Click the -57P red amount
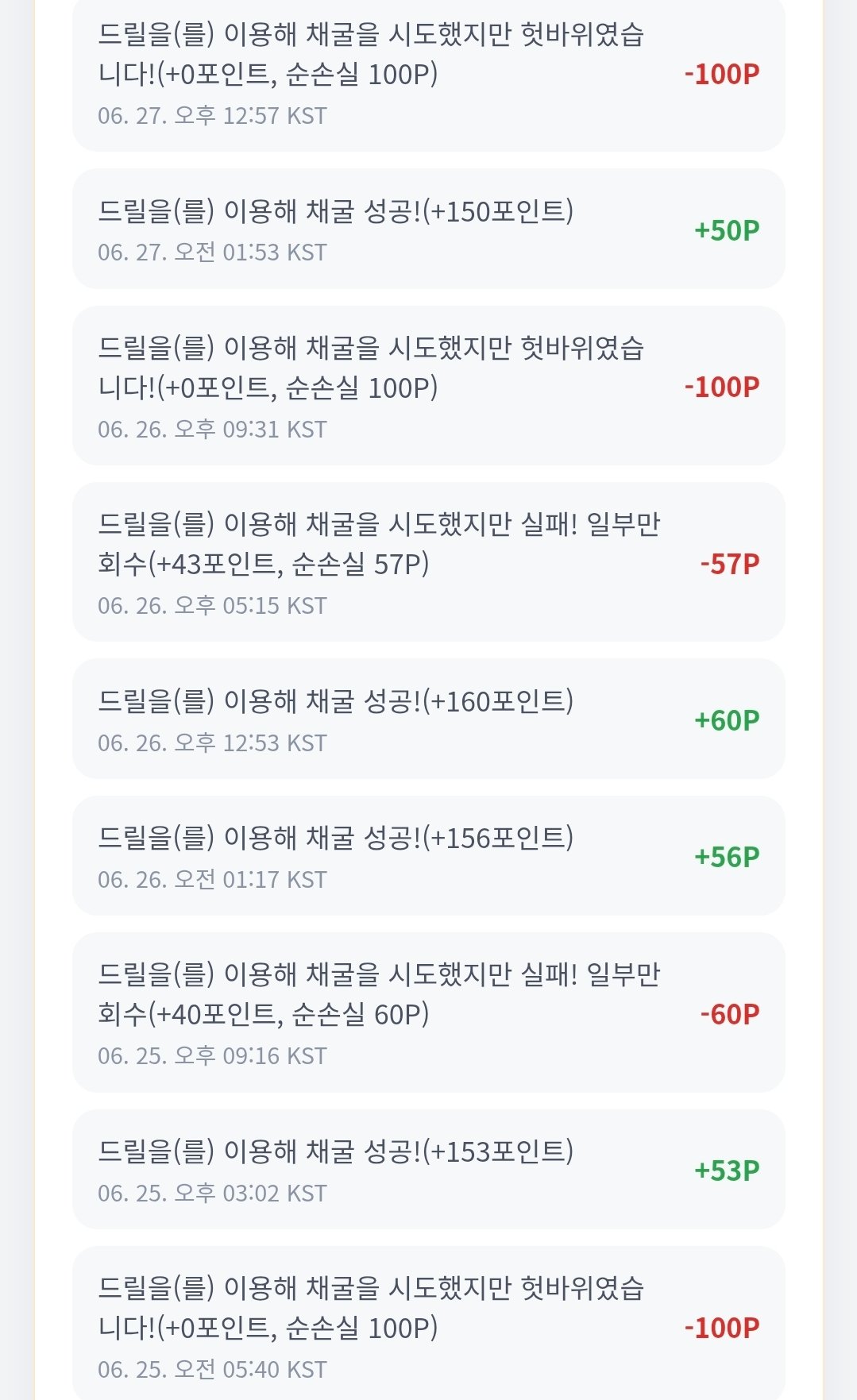857x1400 pixels. [730, 564]
